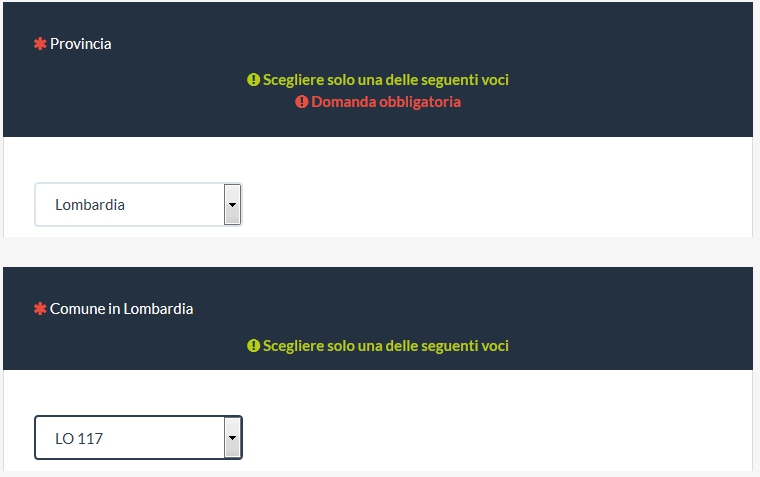Click the Domanda obbligatoria error message
This screenshot has width=760, height=477.
click(x=386, y=102)
